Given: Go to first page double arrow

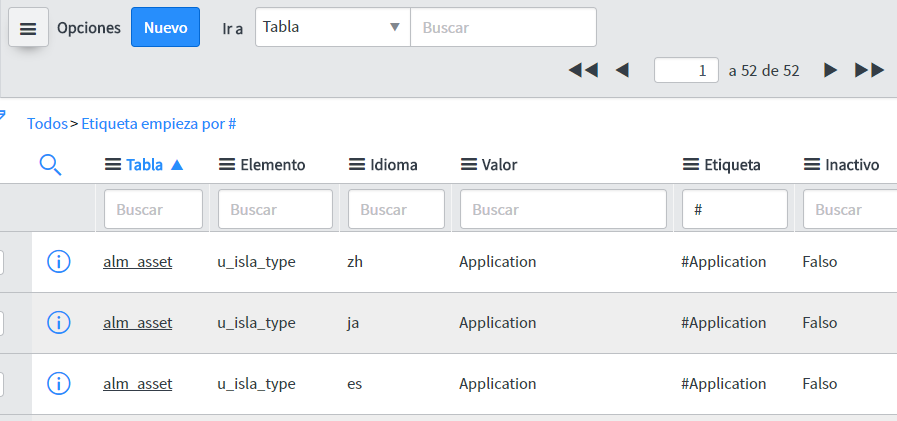Looking at the screenshot, I should click(x=583, y=70).
